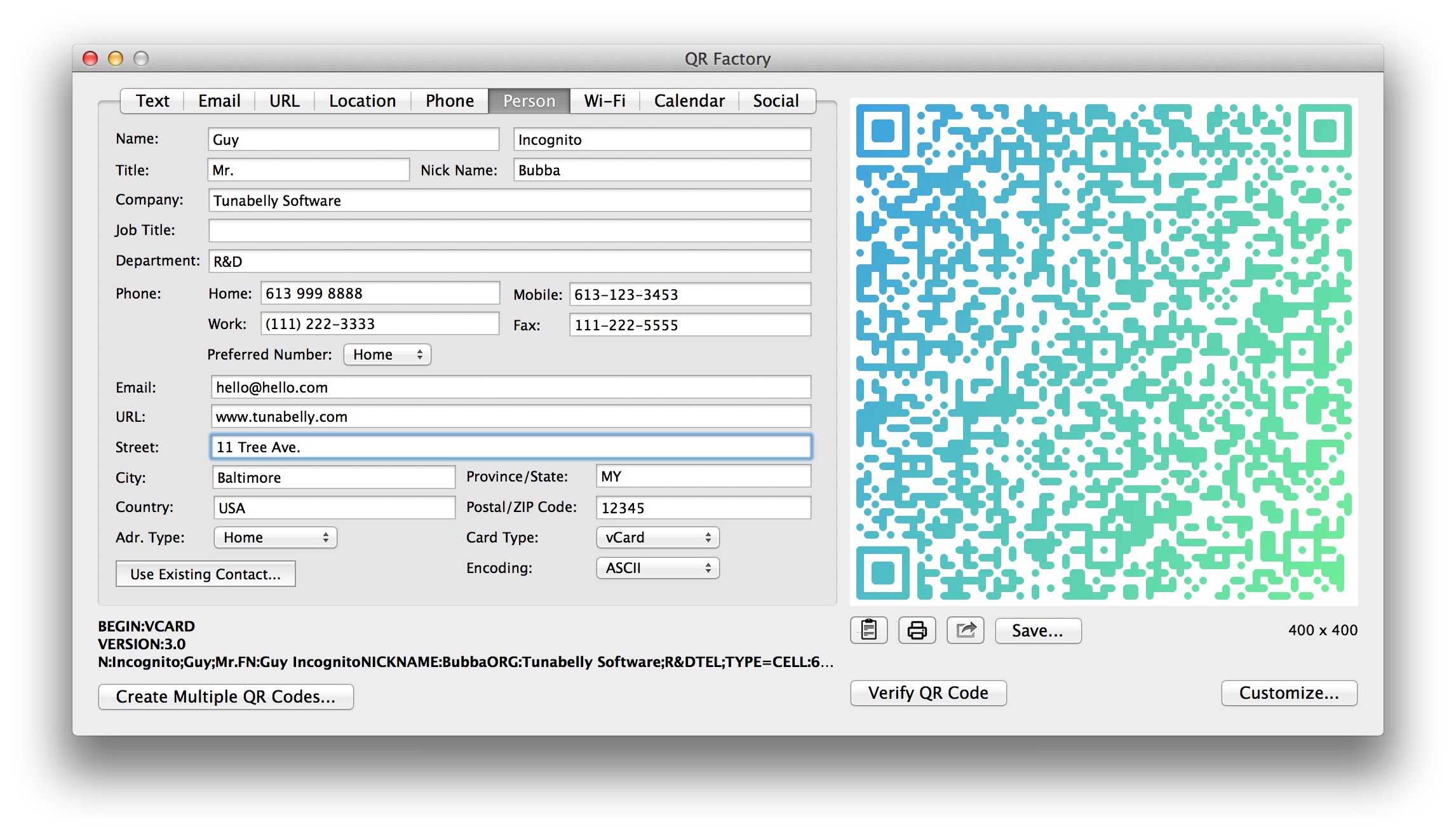Image resolution: width=1456 pixels, height=836 pixels.
Task: Switch to the Email tab
Action: tap(219, 101)
